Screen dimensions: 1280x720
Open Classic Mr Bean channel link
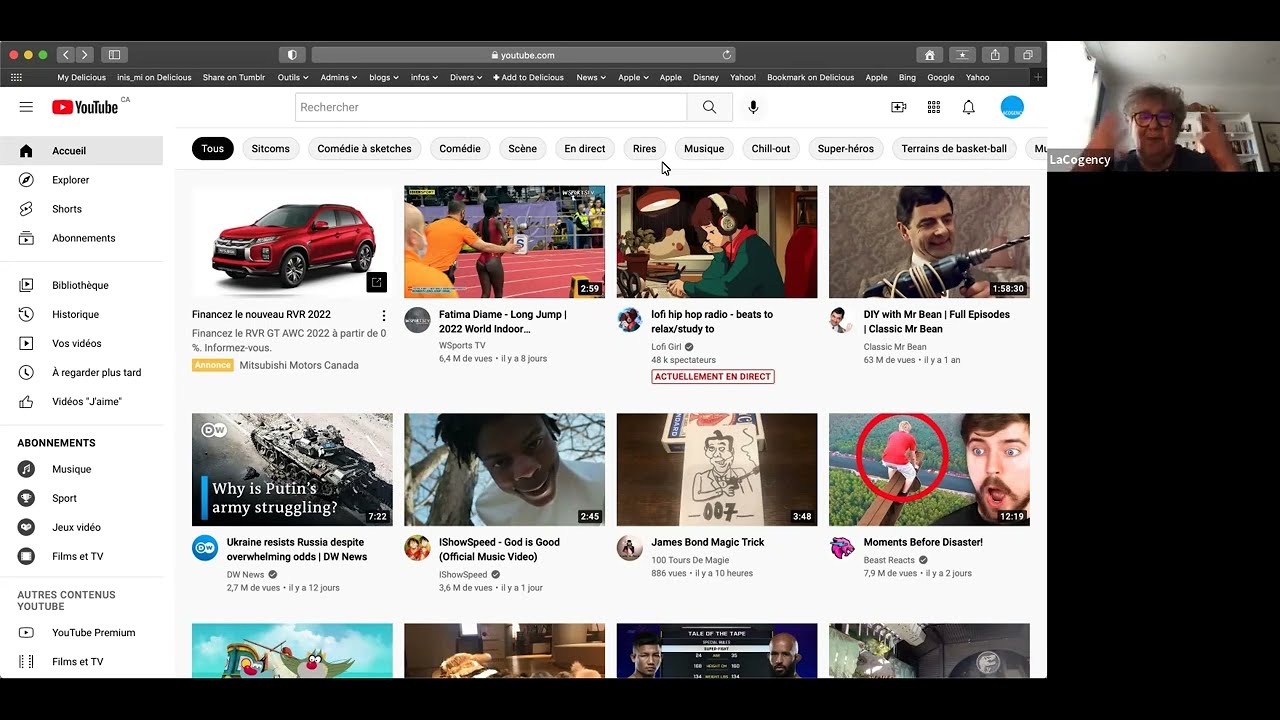click(x=895, y=347)
